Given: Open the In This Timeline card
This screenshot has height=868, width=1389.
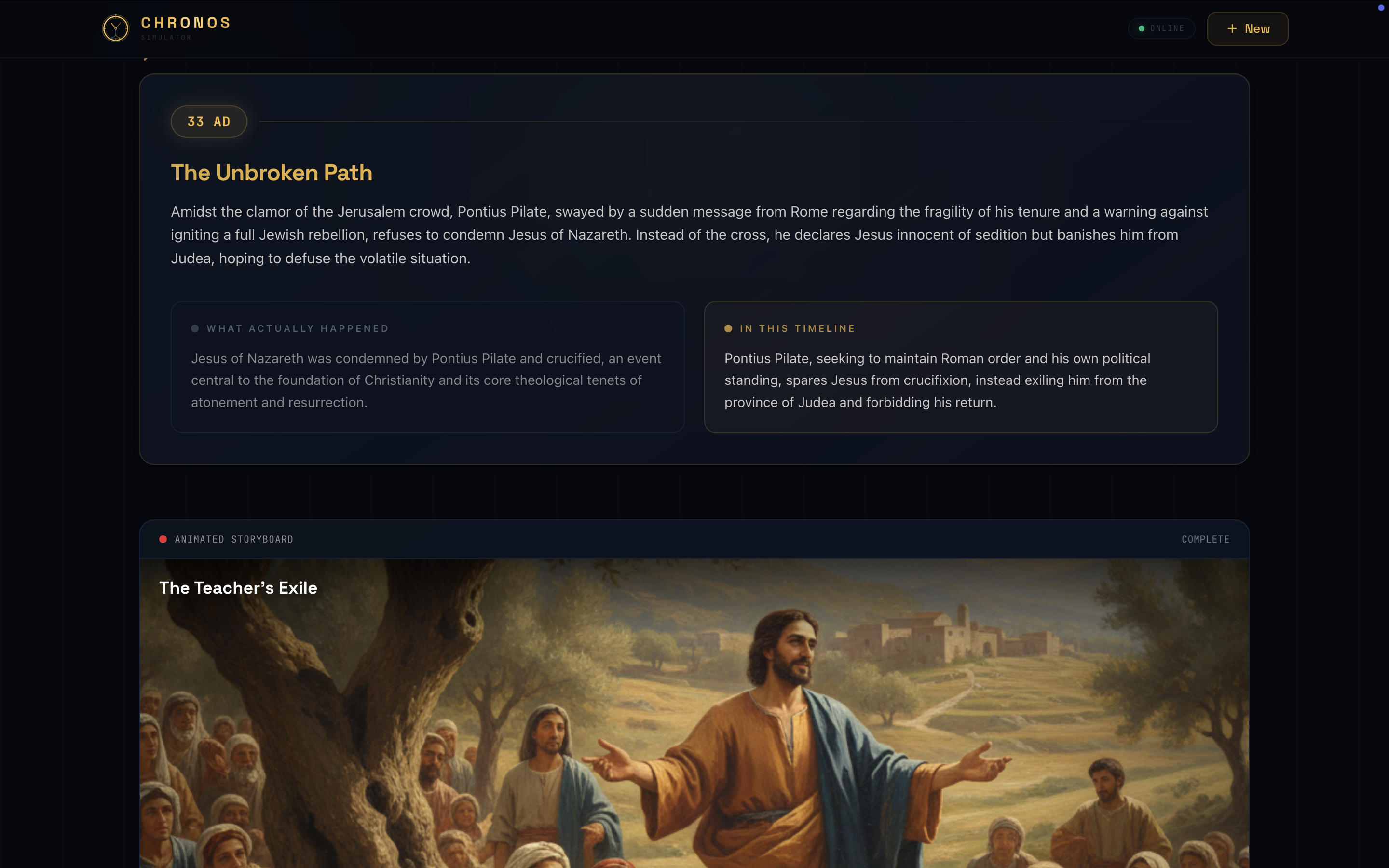Looking at the screenshot, I should [960, 367].
